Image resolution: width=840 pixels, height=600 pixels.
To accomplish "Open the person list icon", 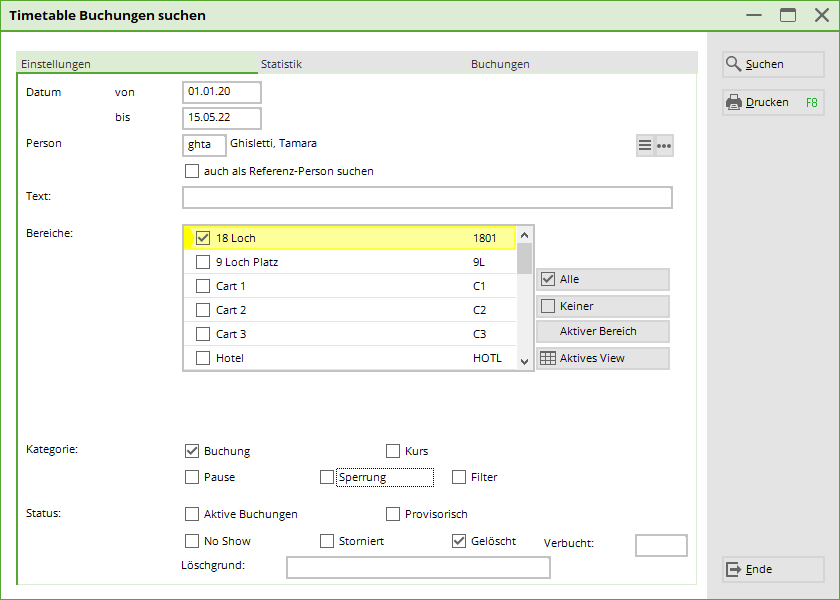I will (x=645, y=146).
